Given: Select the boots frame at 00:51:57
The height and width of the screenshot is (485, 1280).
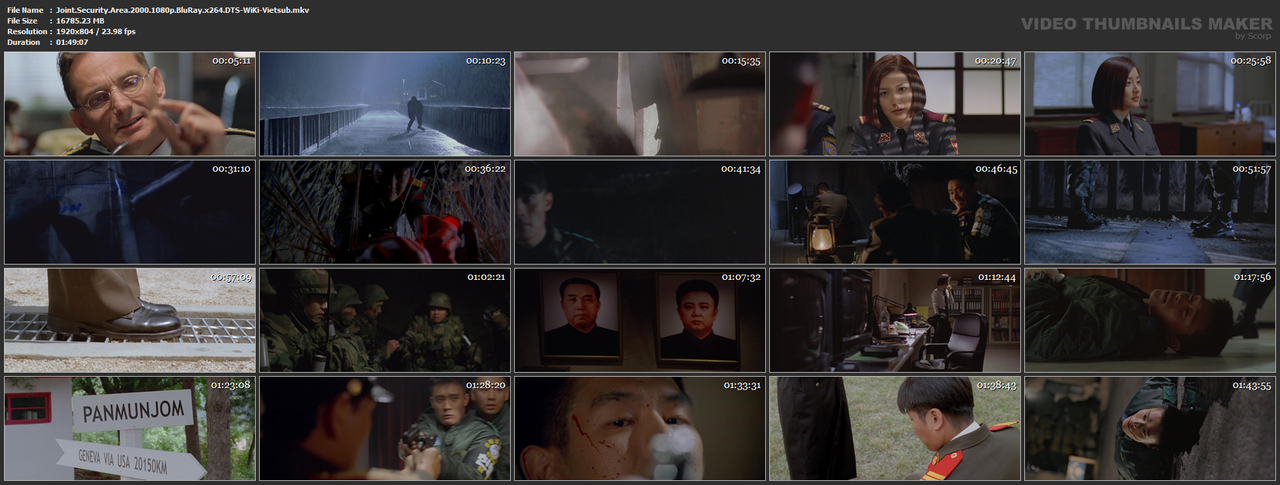Looking at the screenshot, I should click(1150, 212).
